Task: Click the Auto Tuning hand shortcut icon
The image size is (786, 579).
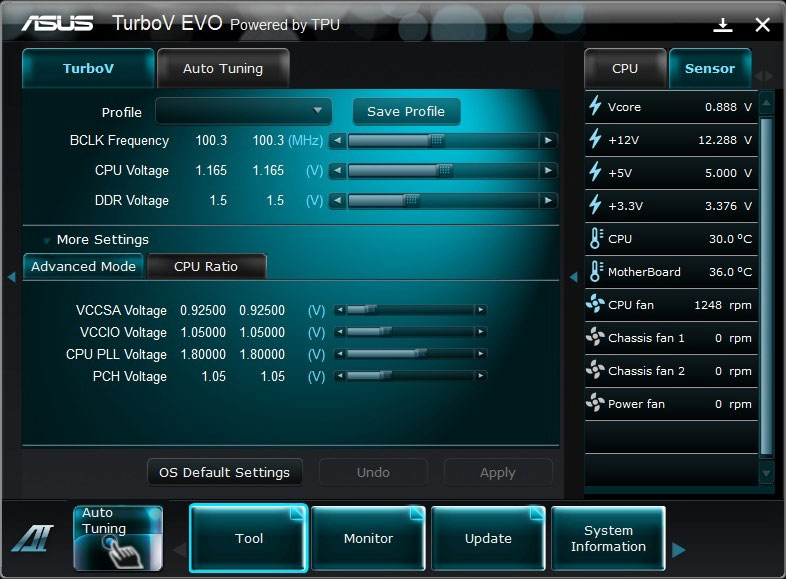Action: click(118, 538)
